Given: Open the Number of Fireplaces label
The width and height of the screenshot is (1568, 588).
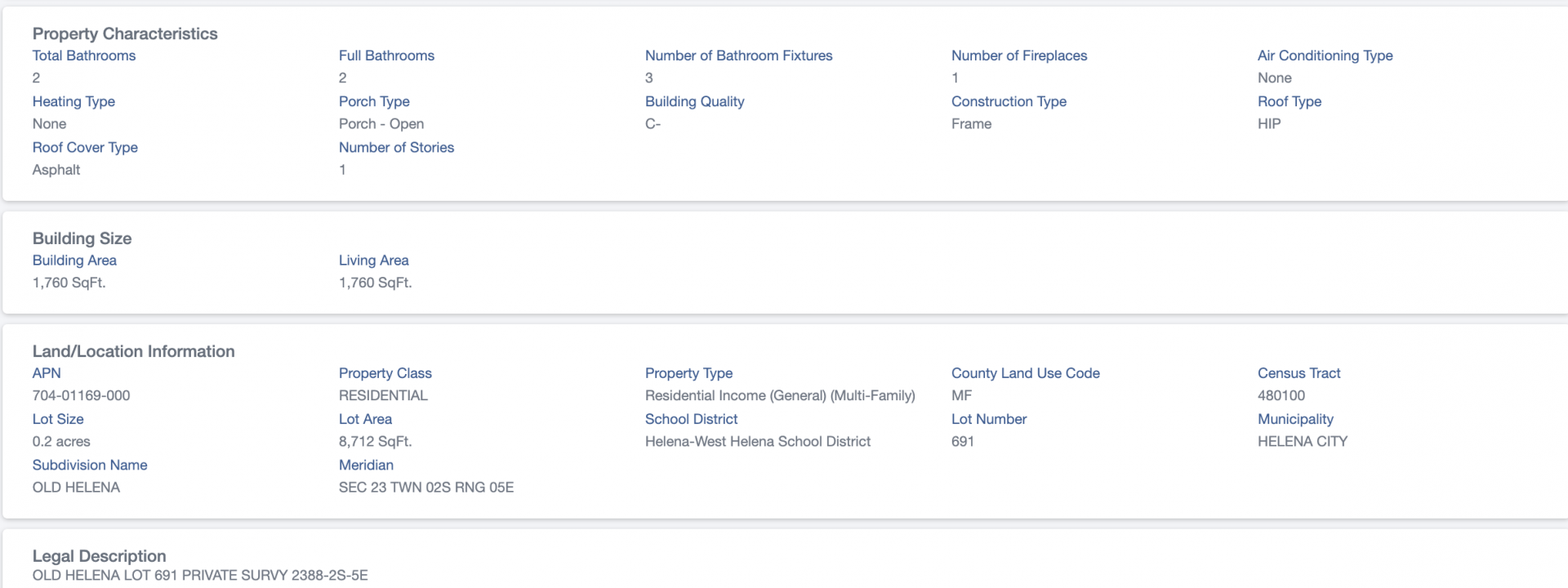Looking at the screenshot, I should (x=1019, y=56).
